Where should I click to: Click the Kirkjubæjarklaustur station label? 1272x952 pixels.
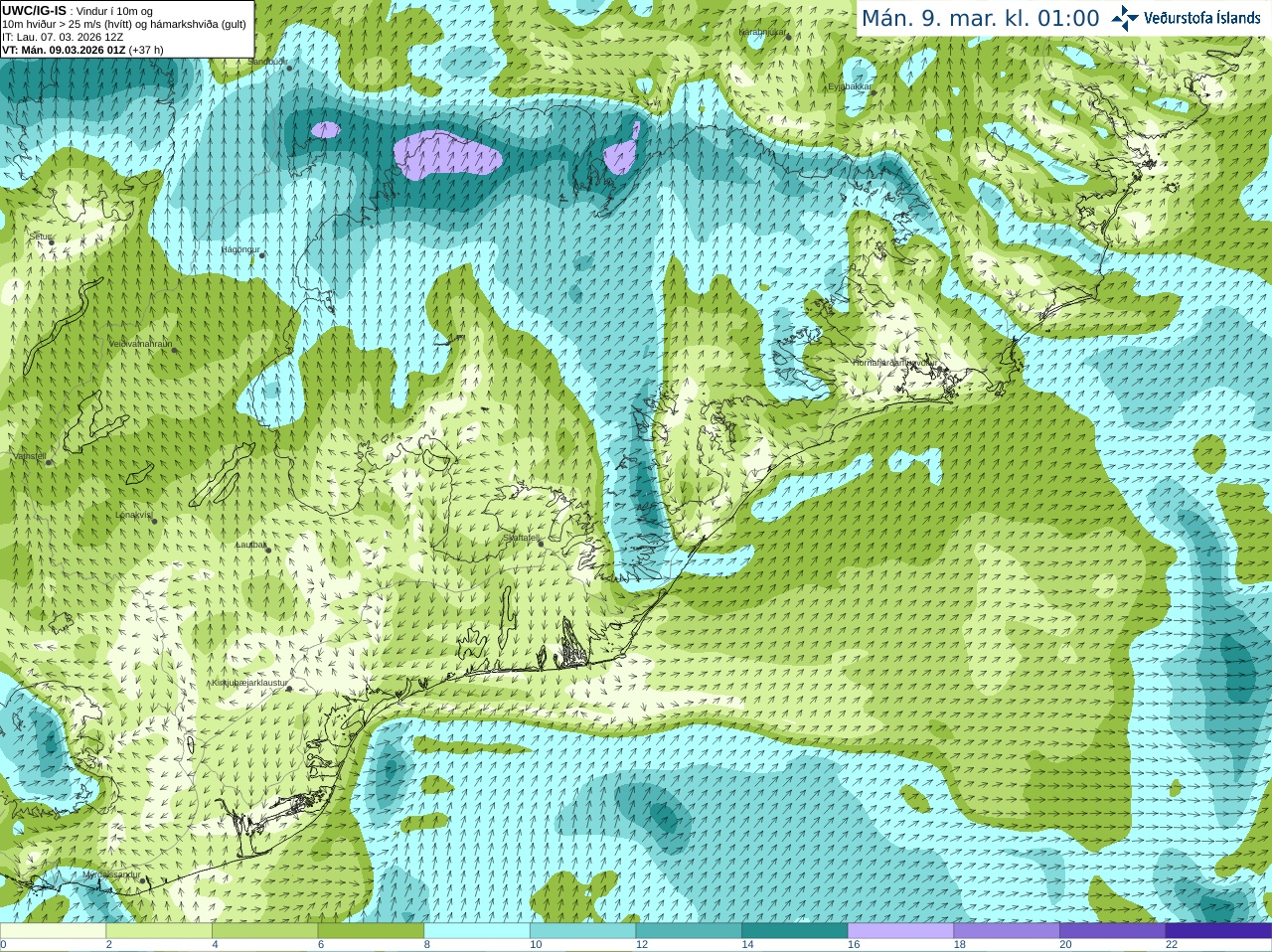(x=249, y=683)
